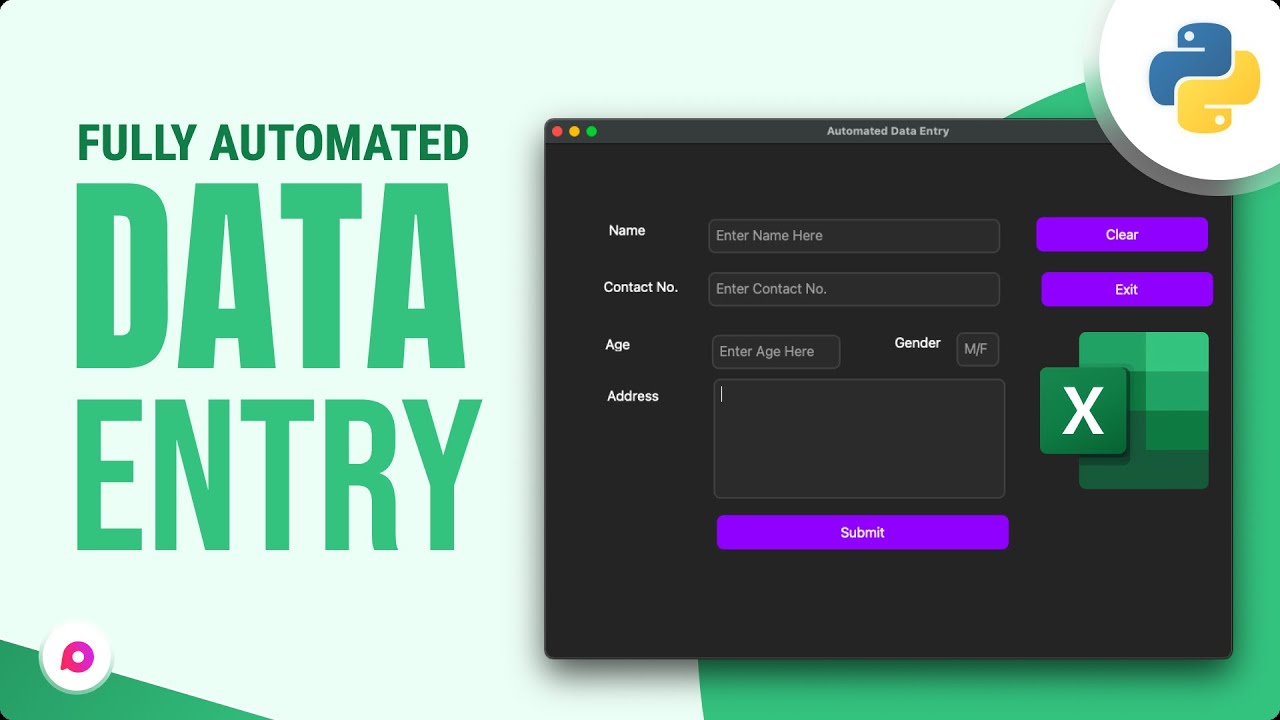Click the purple Exit button

point(1127,289)
